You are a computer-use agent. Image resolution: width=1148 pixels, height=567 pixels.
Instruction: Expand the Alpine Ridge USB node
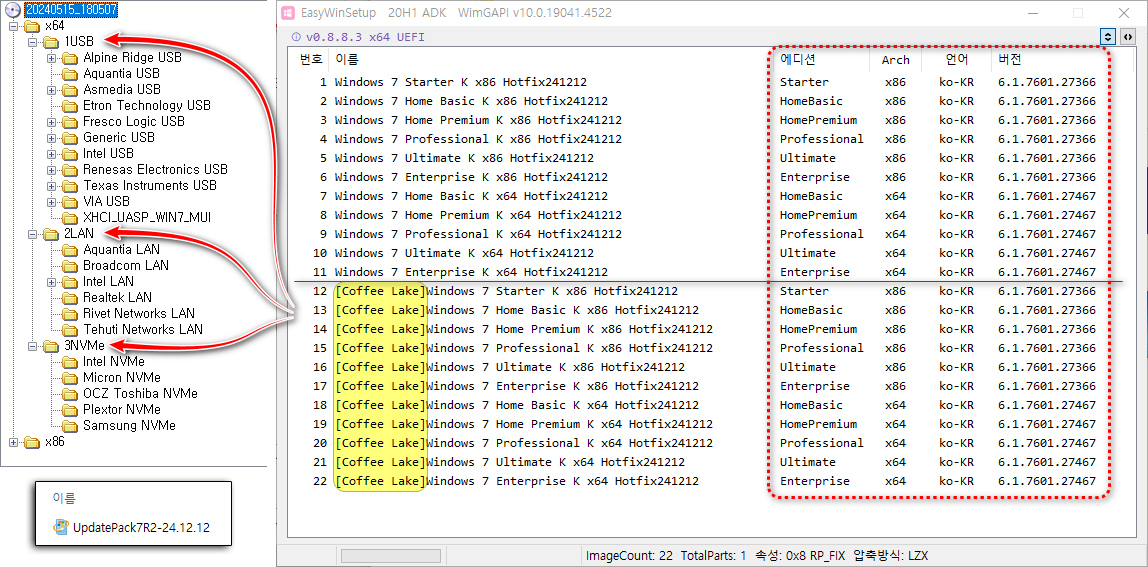(51, 58)
